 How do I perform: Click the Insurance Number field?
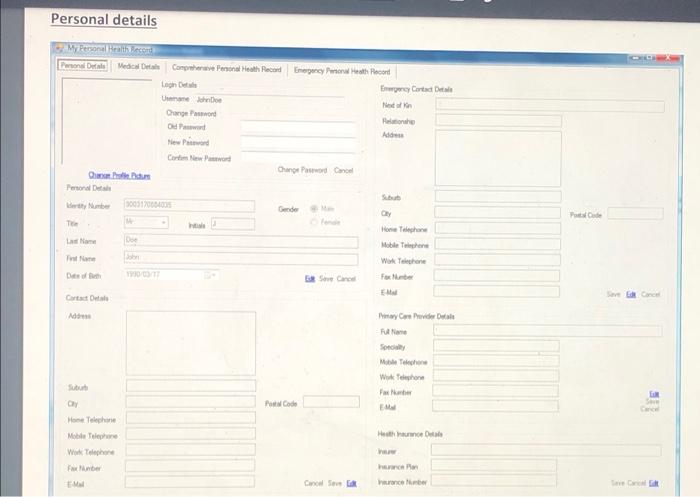click(494, 481)
